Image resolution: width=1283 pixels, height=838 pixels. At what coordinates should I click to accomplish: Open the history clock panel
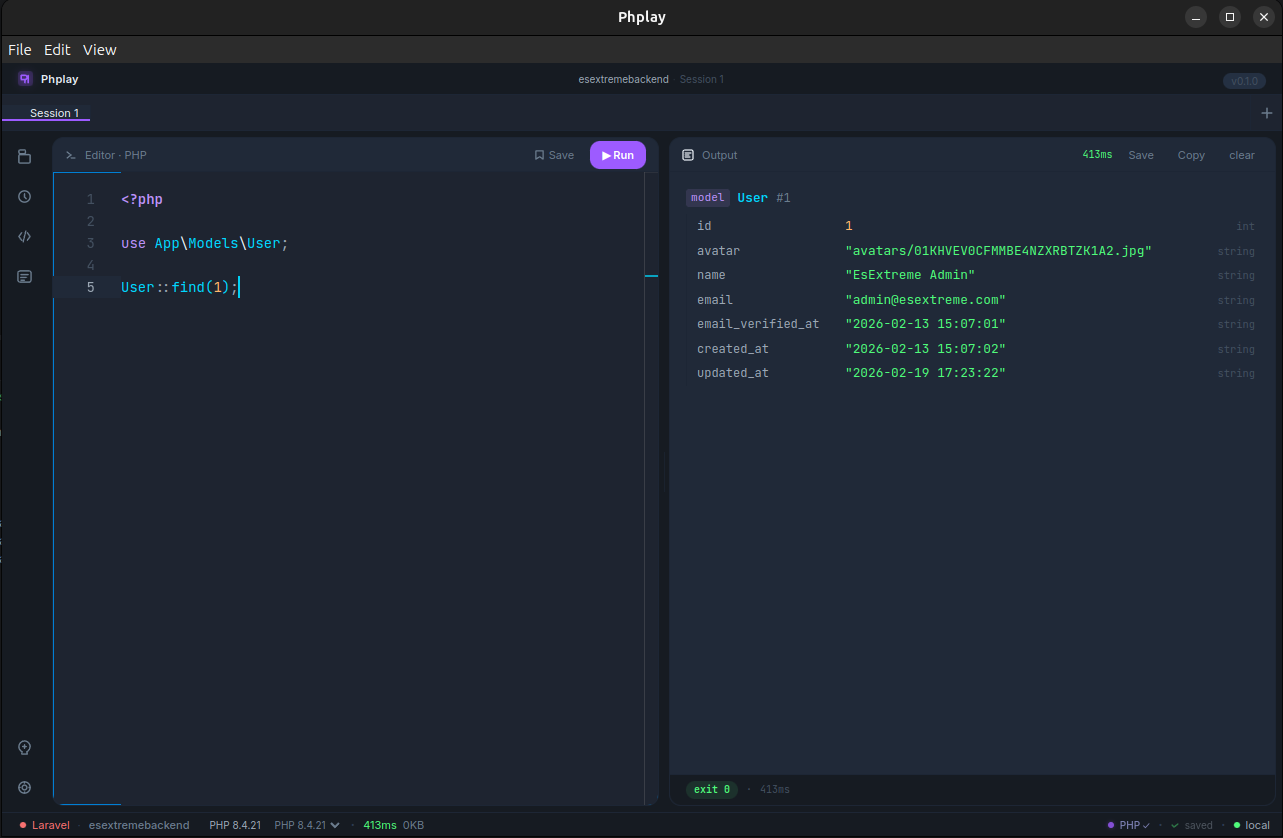pyautogui.click(x=25, y=197)
